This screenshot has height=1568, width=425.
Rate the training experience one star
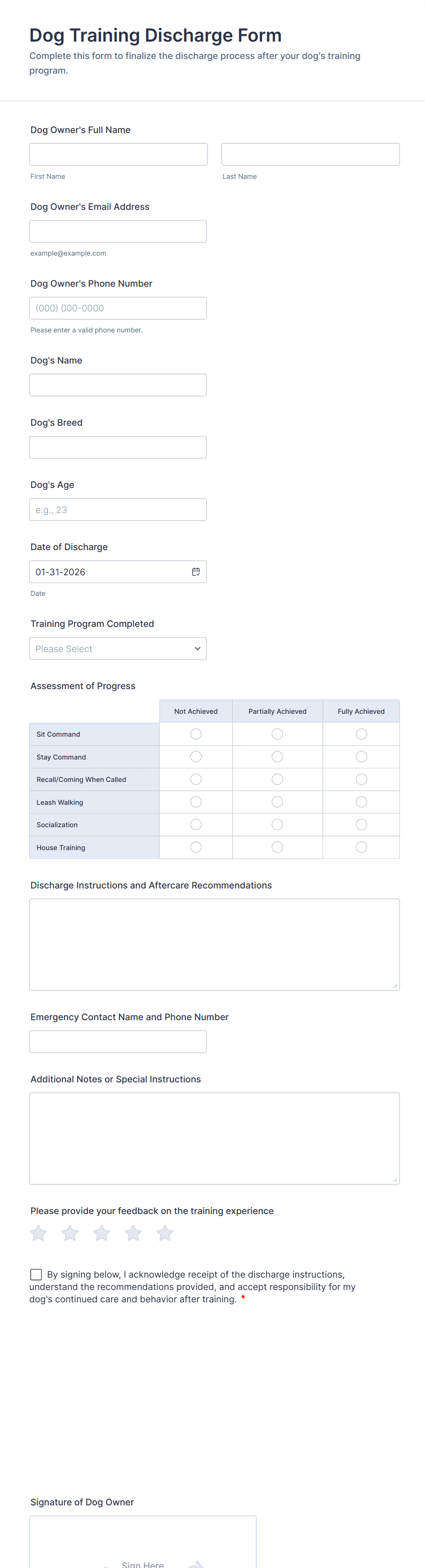point(38,1233)
